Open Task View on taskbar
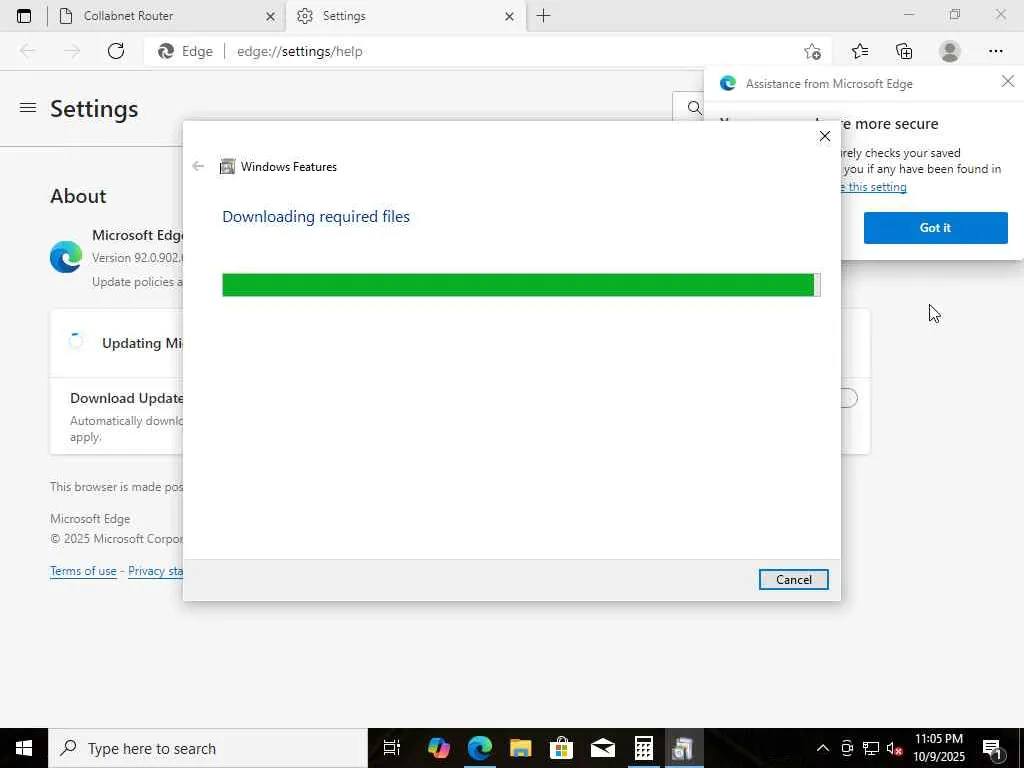This screenshot has width=1024, height=768. point(392,748)
